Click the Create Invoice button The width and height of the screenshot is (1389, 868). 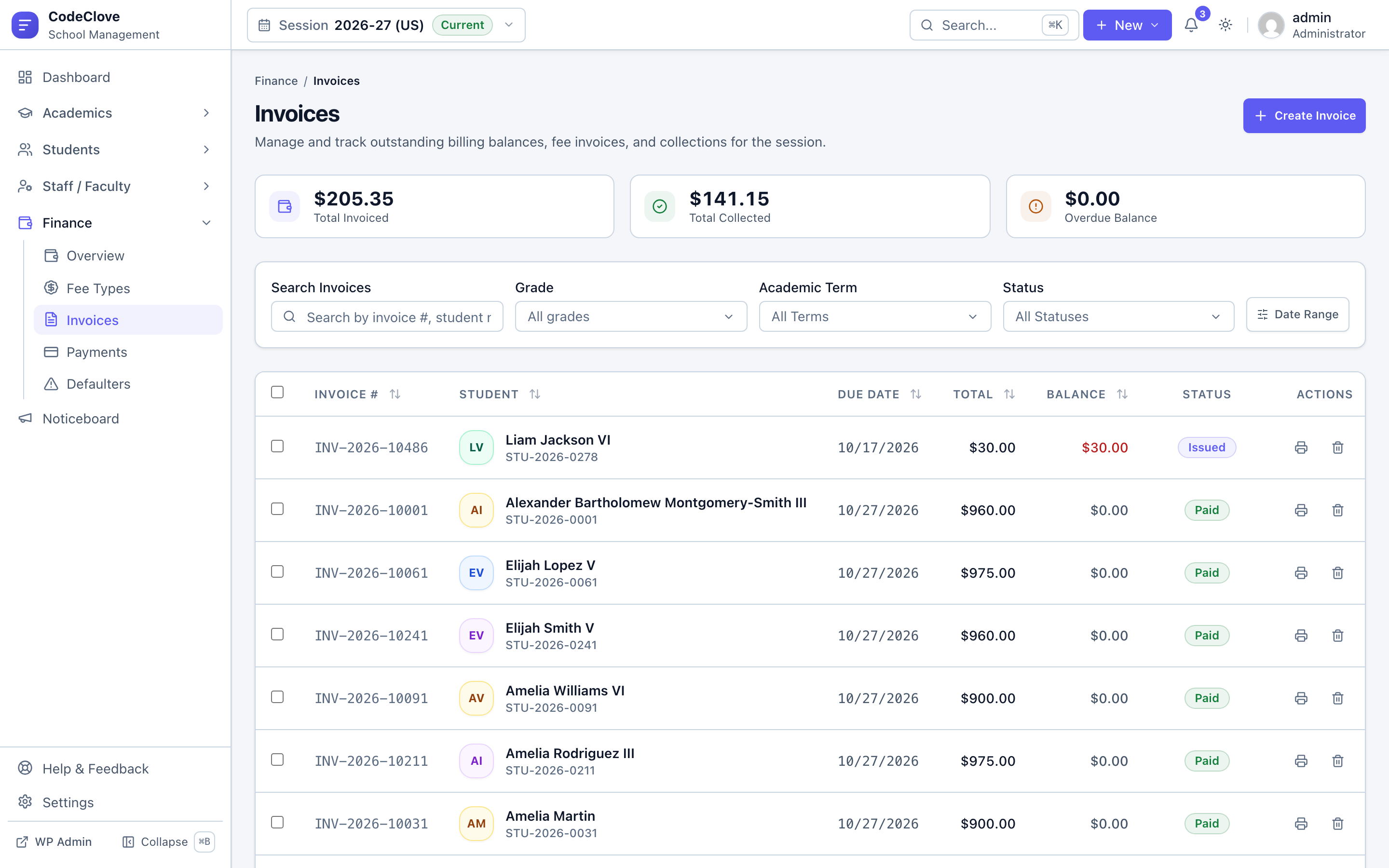[1304, 115]
